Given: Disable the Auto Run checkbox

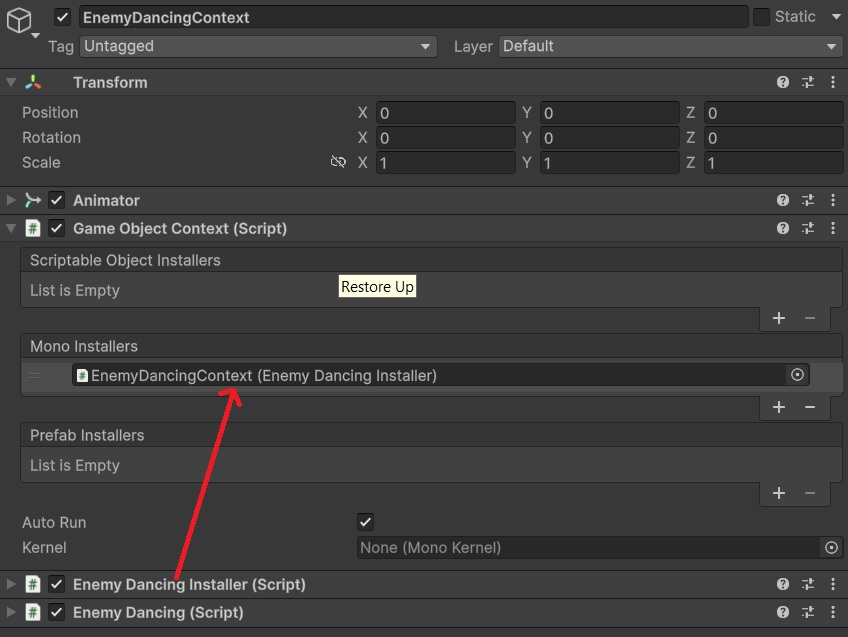Looking at the screenshot, I should [x=365, y=522].
